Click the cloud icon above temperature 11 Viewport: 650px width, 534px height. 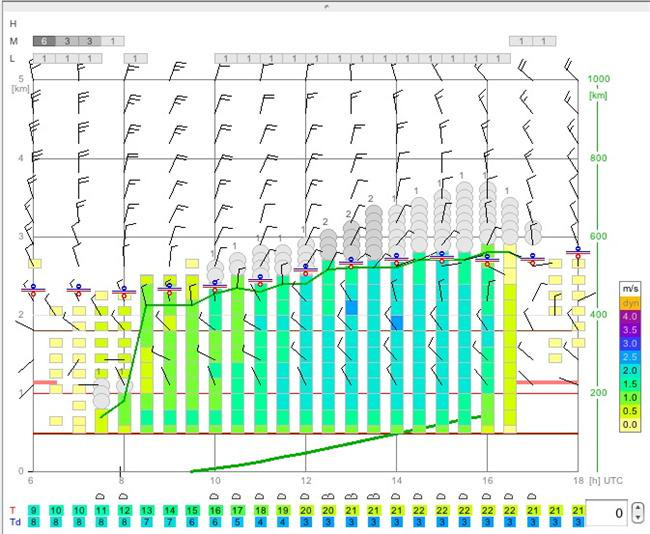coord(100,496)
